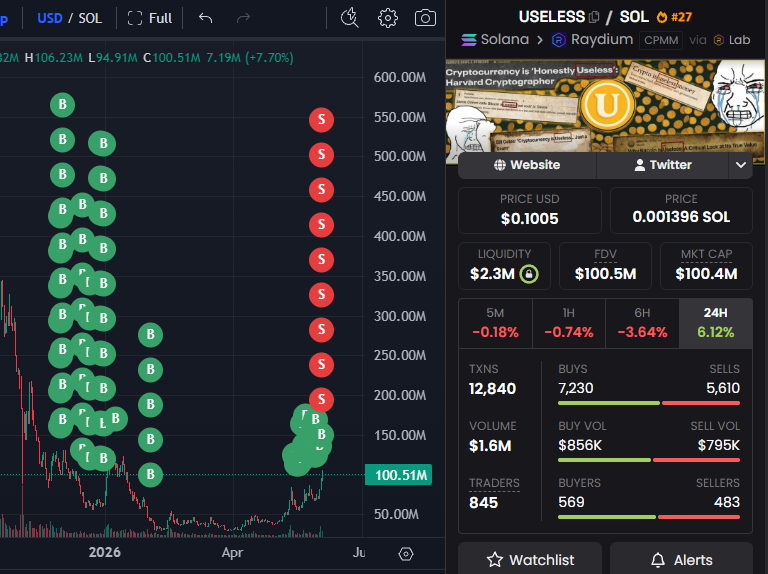Viewport: 768px width, 574px height.
Task: Click the redo arrow icon
Action: click(x=243, y=19)
